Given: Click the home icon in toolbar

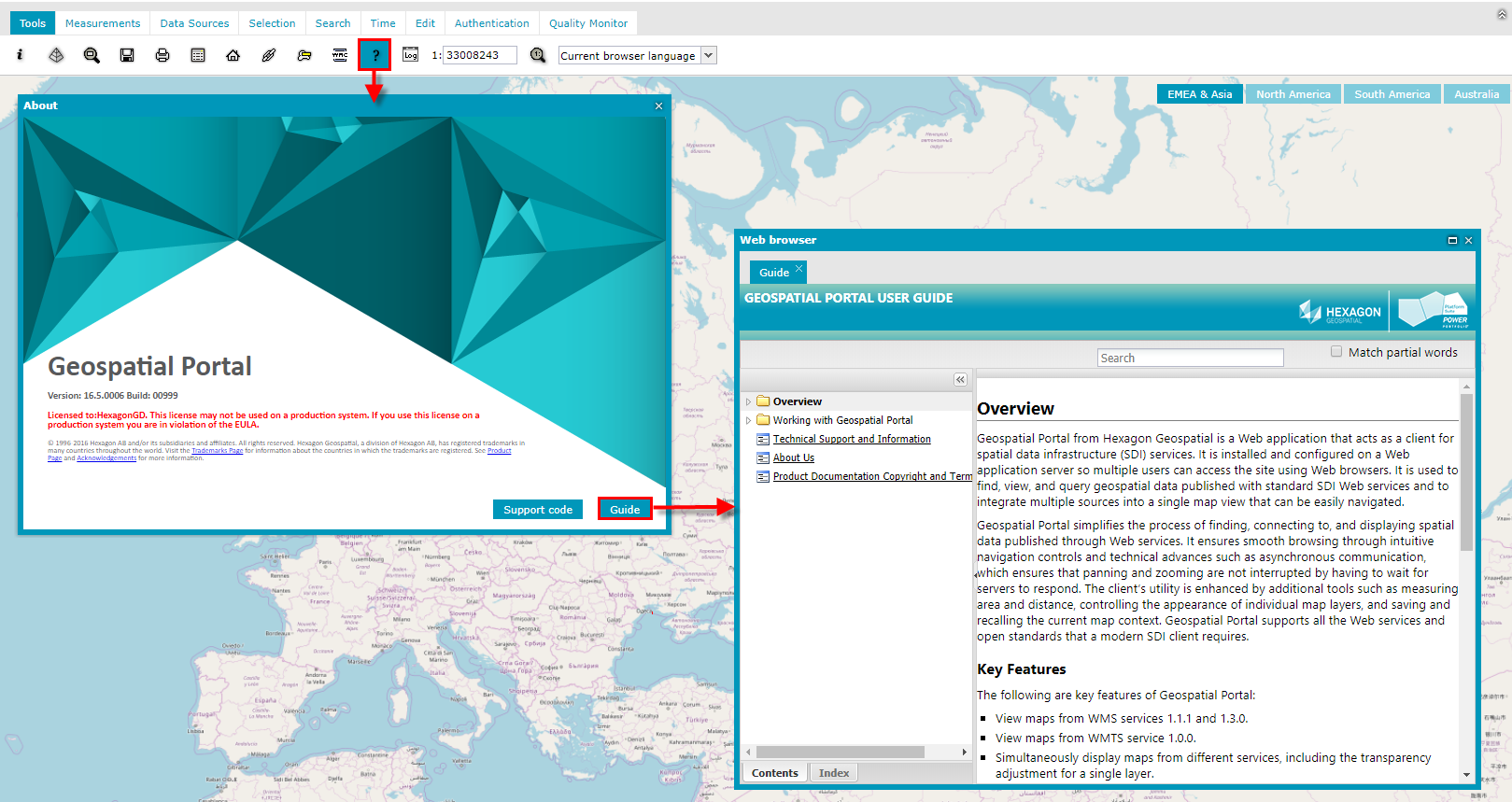Looking at the screenshot, I should point(233,56).
